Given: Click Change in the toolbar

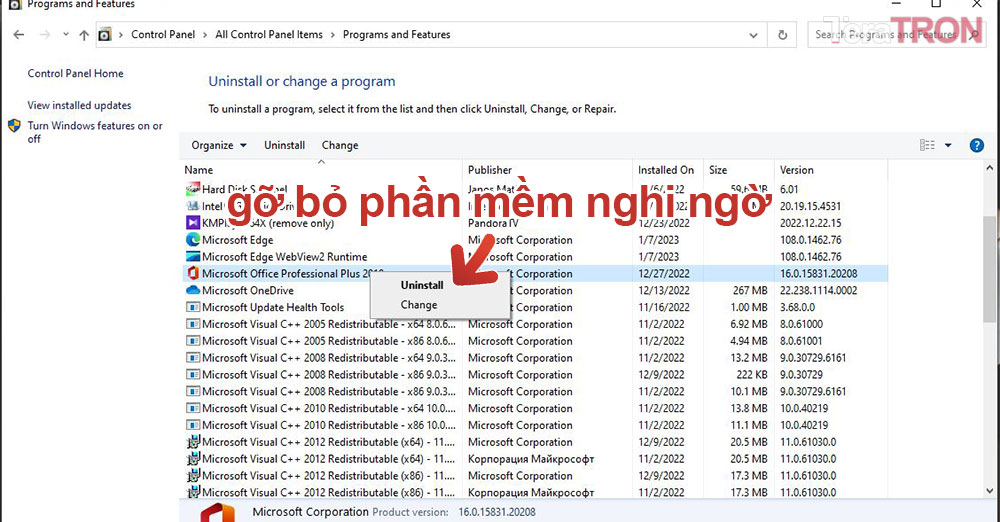Looking at the screenshot, I should [x=340, y=145].
